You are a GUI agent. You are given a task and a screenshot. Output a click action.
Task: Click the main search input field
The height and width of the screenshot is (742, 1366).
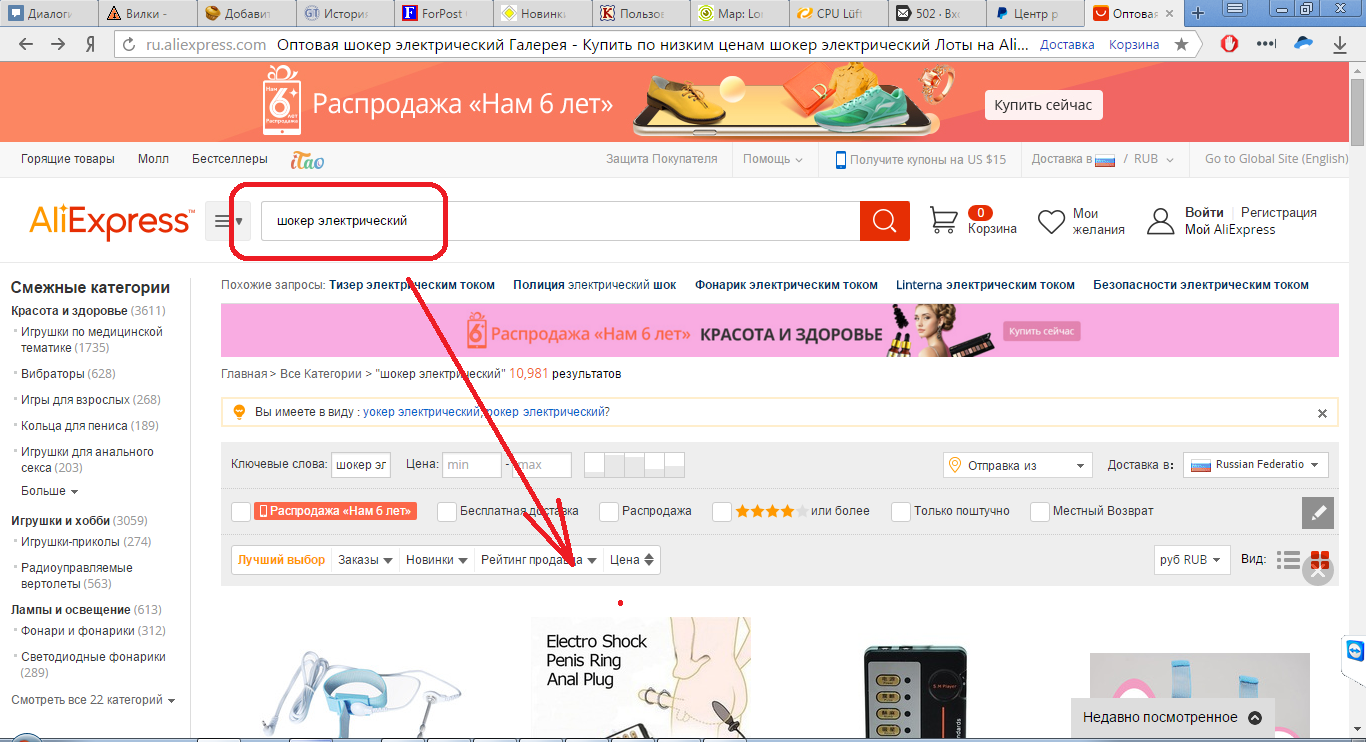point(560,221)
